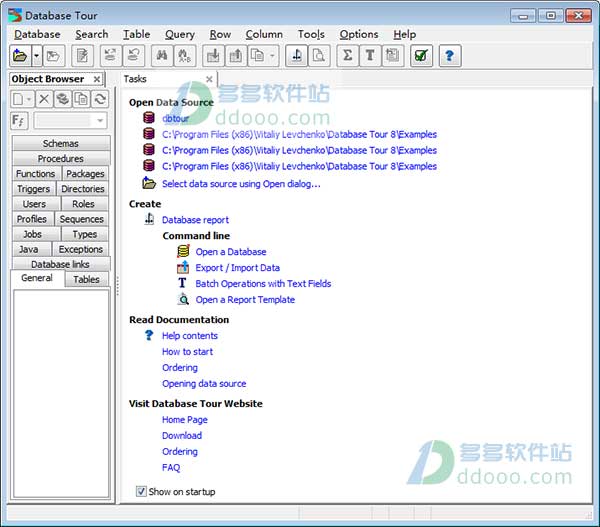Click the bold T text operations toolbar icon
The height and width of the screenshot is (527, 600).
pos(370,56)
